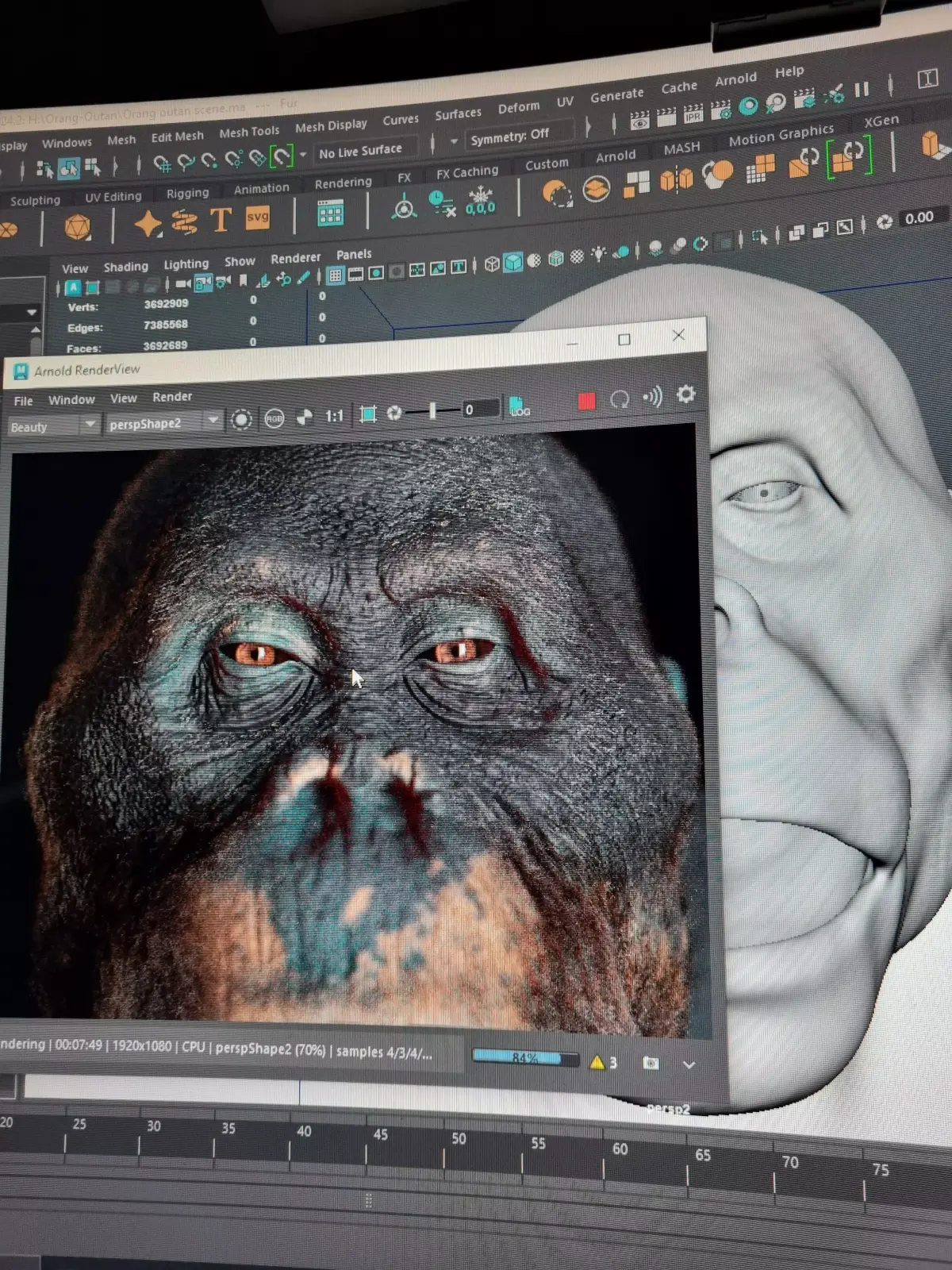Click the freeze transformations 0,0,0 snowflake icon
Screen dimensions: 952x1270
[x=480, y=202]
